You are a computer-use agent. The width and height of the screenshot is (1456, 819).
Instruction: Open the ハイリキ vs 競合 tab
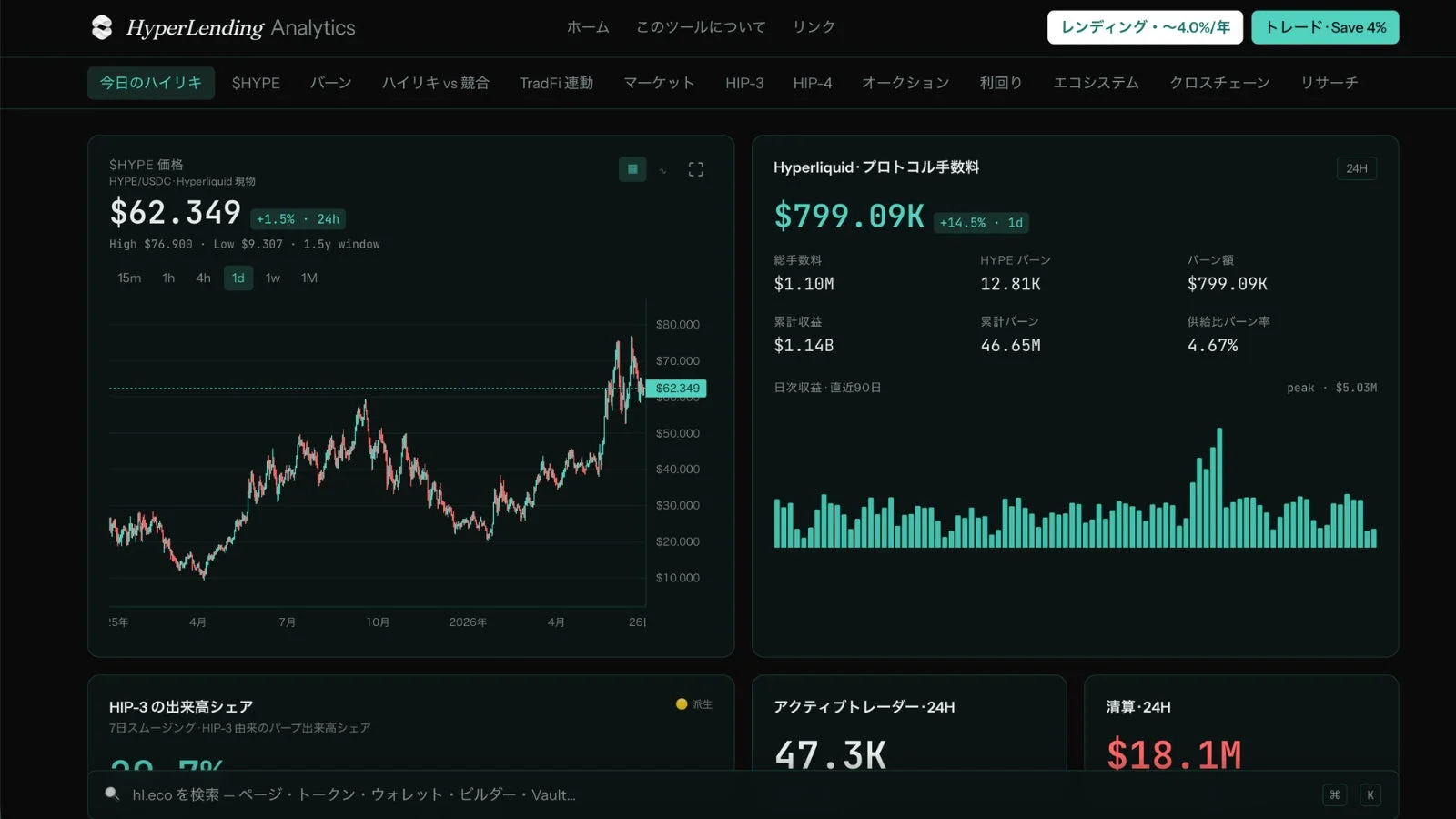click(x=436, y=83)
